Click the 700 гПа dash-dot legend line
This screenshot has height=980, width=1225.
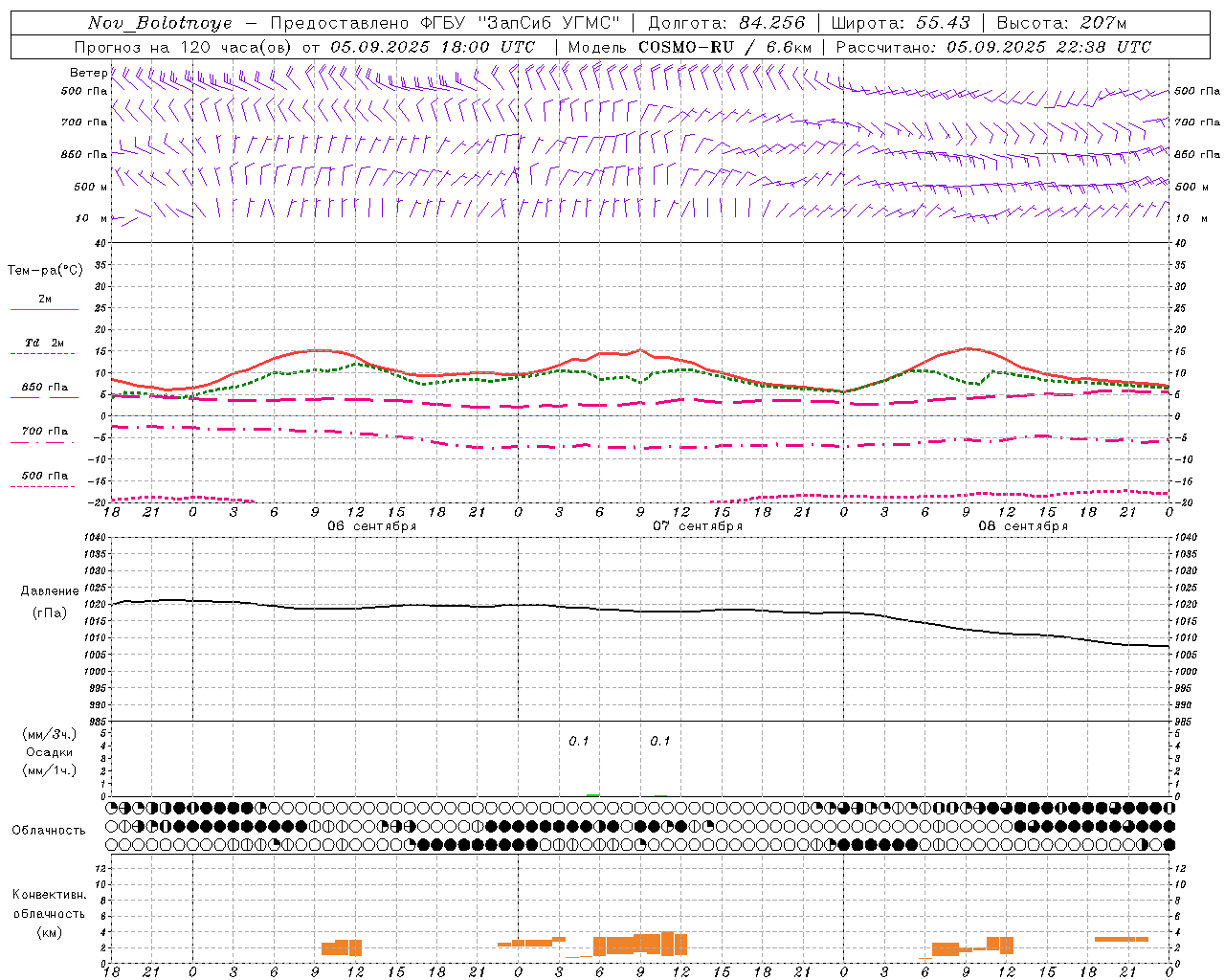(x=44, y=443)
